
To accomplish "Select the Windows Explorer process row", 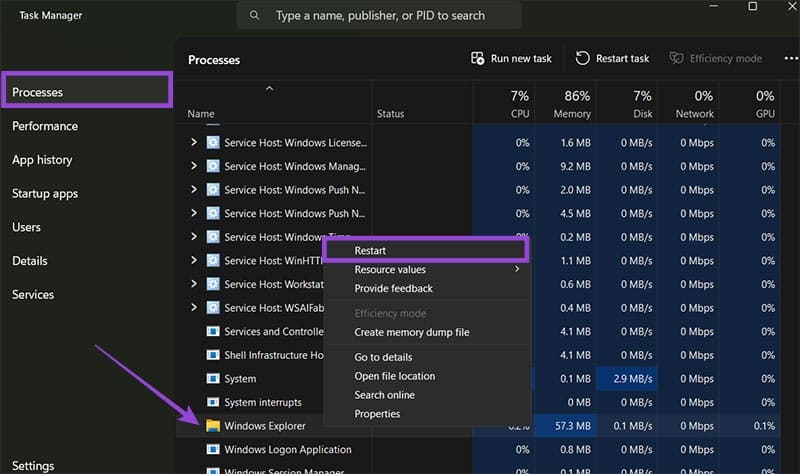I will (x=477, y=426).
